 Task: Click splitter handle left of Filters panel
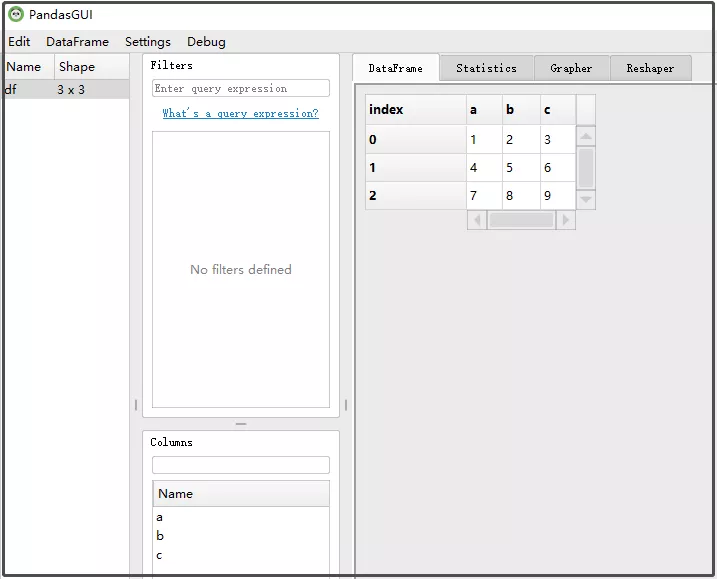tap(136, 405)
